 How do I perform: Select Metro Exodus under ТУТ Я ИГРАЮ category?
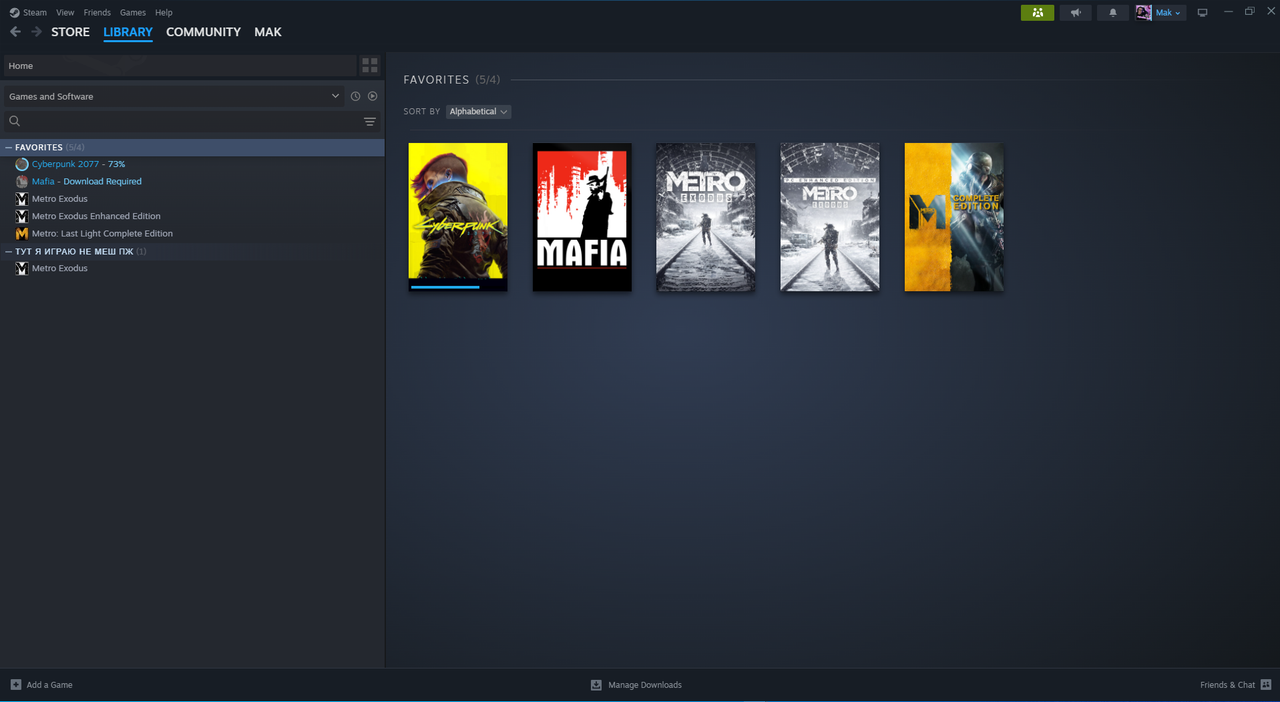[60, 268]
